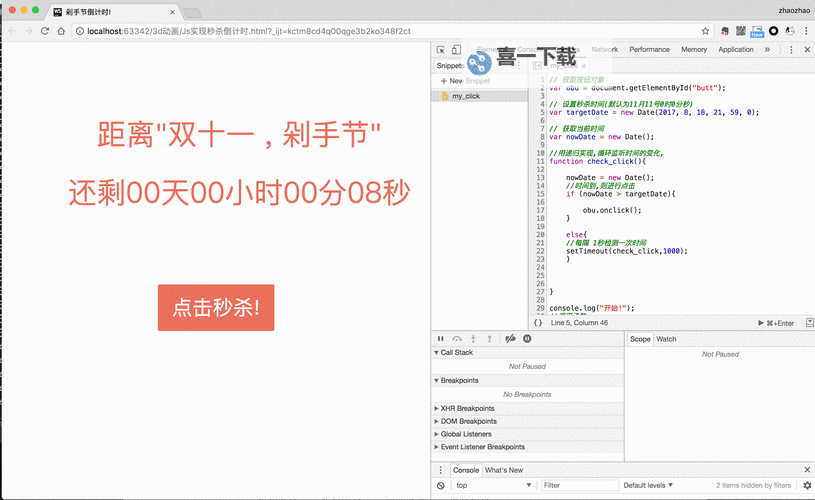Go to browser home page icon
The image size is (815, 500).
(61, 31)
